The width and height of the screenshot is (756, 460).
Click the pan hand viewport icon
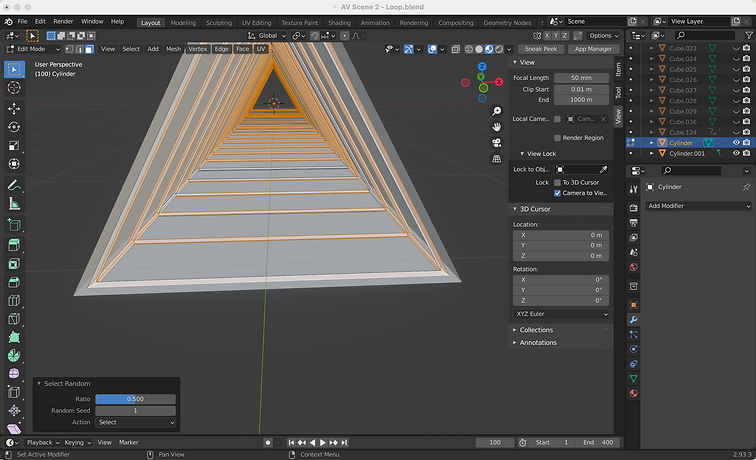[496, 127]
